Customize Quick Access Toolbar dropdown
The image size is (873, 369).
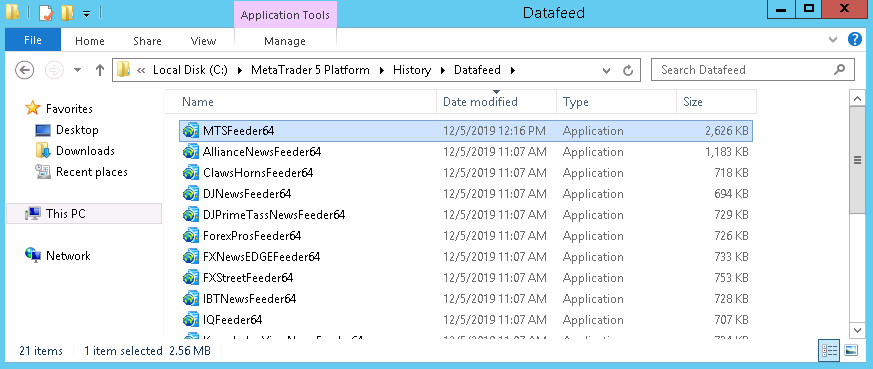click(86, 13)
